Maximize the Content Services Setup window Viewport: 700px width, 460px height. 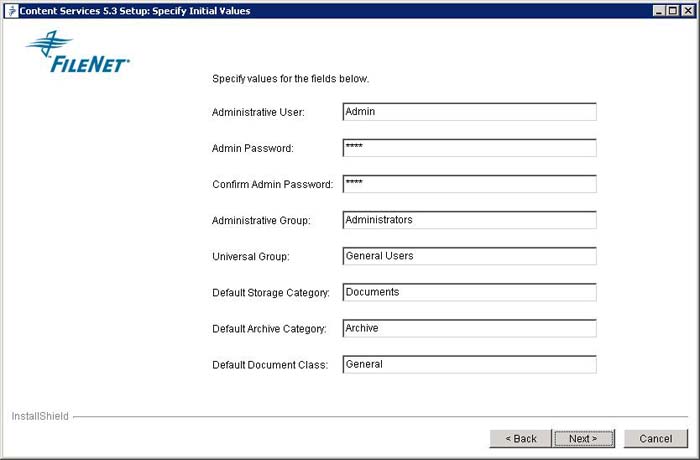673,11
